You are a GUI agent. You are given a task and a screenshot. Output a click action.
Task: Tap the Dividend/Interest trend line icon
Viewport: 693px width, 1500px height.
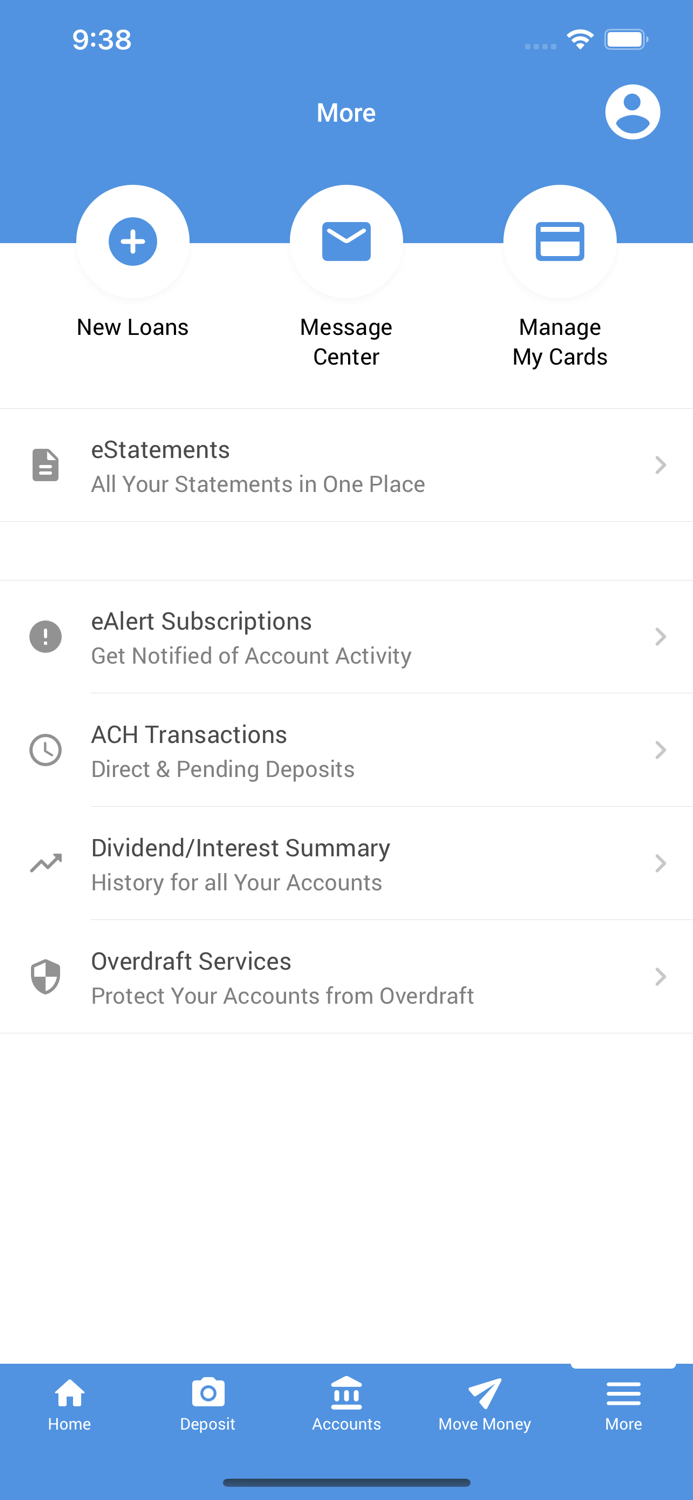[x=46, y=863]
